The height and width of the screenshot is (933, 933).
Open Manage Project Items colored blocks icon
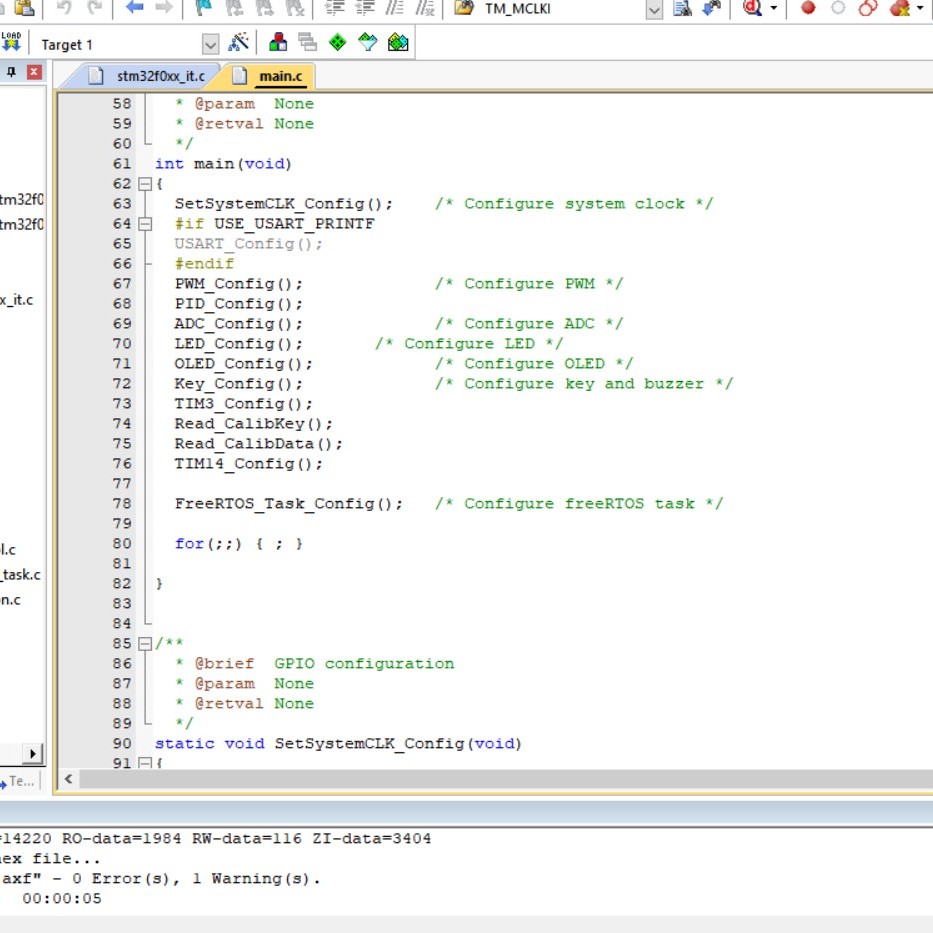(278, 42)
